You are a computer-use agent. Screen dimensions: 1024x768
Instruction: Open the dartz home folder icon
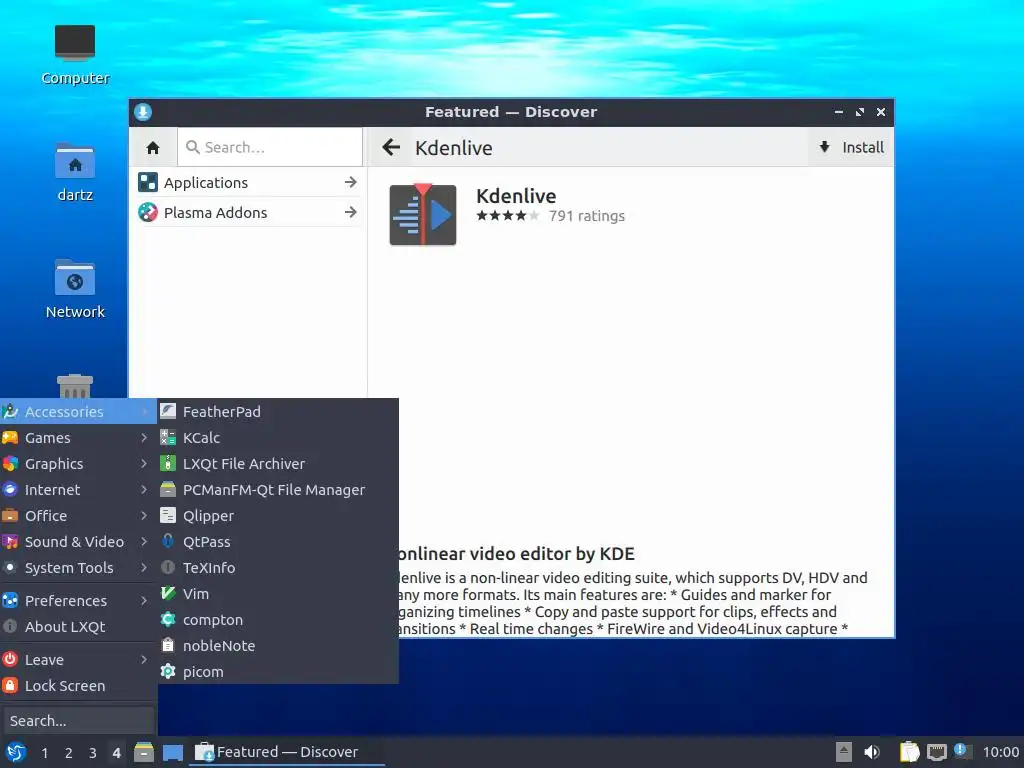(x=74, y=161)
